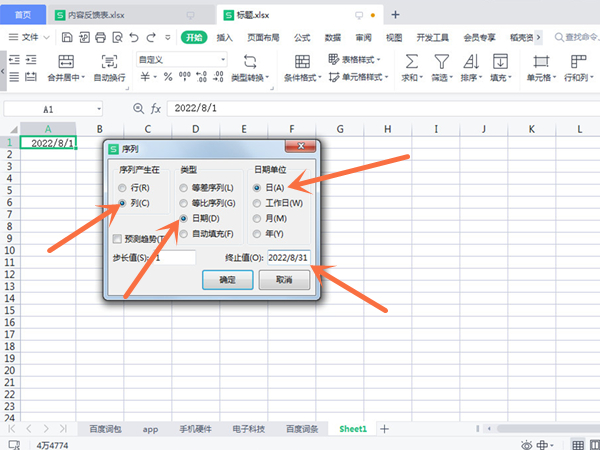Switch to the 公式 formula ribbon tab
The width and height of the screenshot is (600, 450).
(302, 37)
